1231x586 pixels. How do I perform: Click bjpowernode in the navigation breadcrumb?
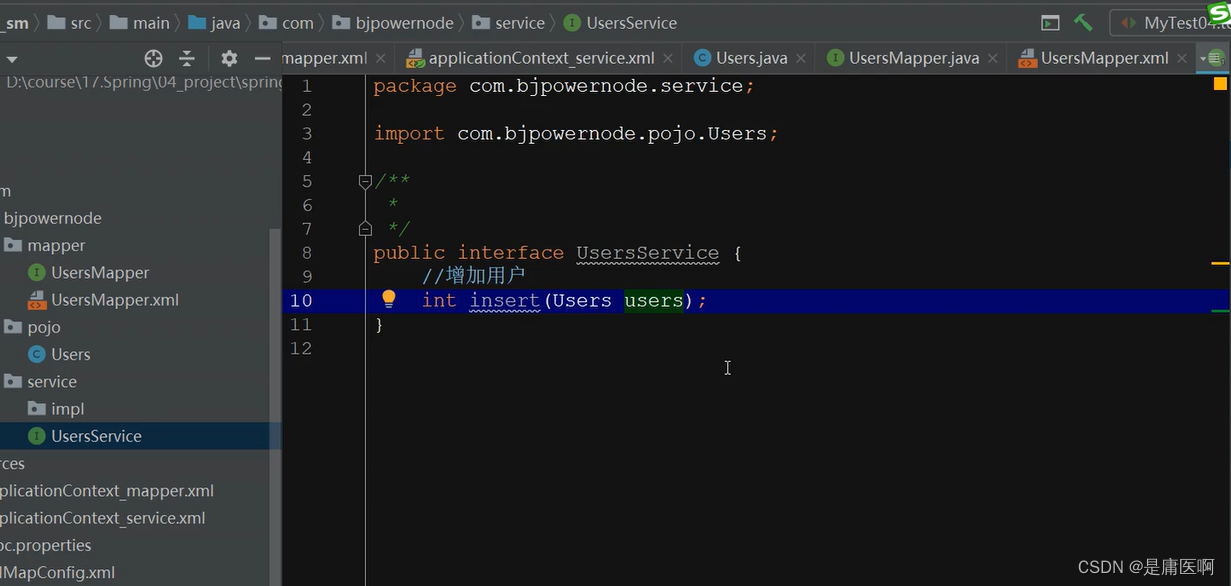point(393,22)
